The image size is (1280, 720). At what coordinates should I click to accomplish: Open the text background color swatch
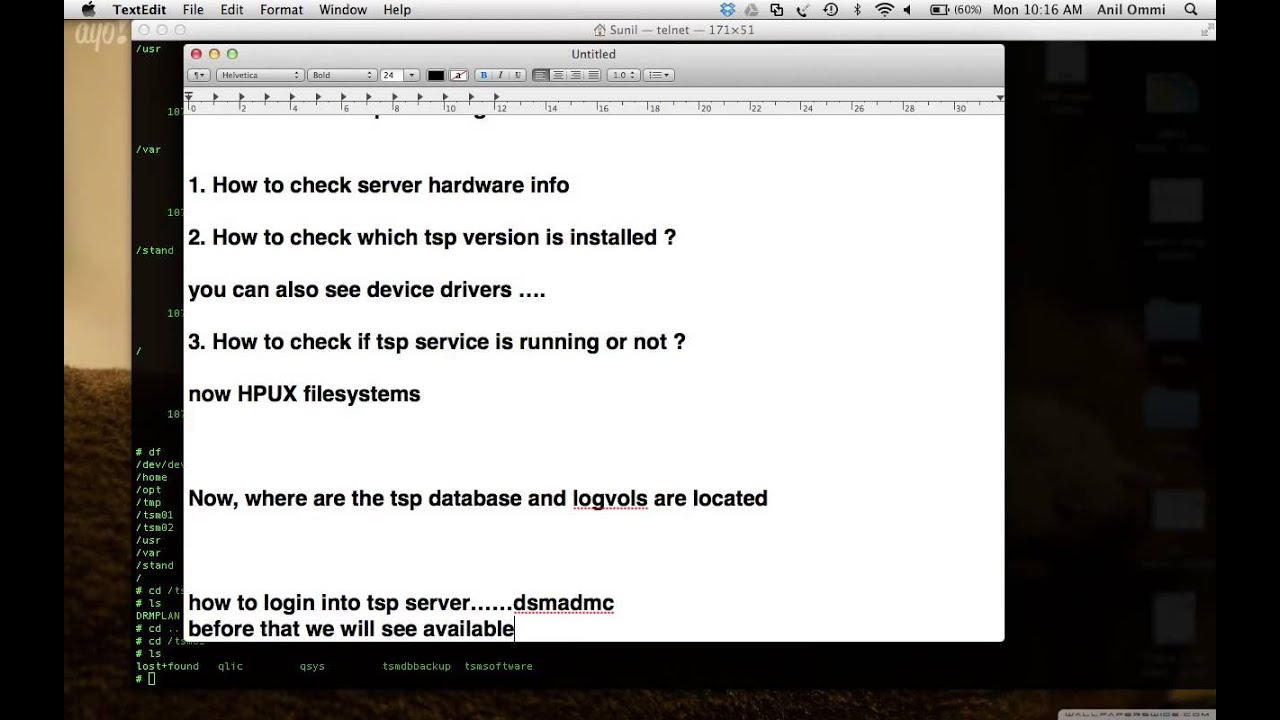click(459, 75)
